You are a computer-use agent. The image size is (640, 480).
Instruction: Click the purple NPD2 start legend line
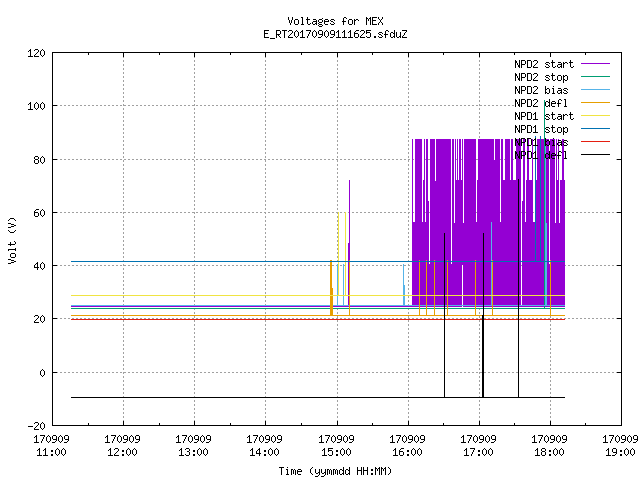(595, 64)
